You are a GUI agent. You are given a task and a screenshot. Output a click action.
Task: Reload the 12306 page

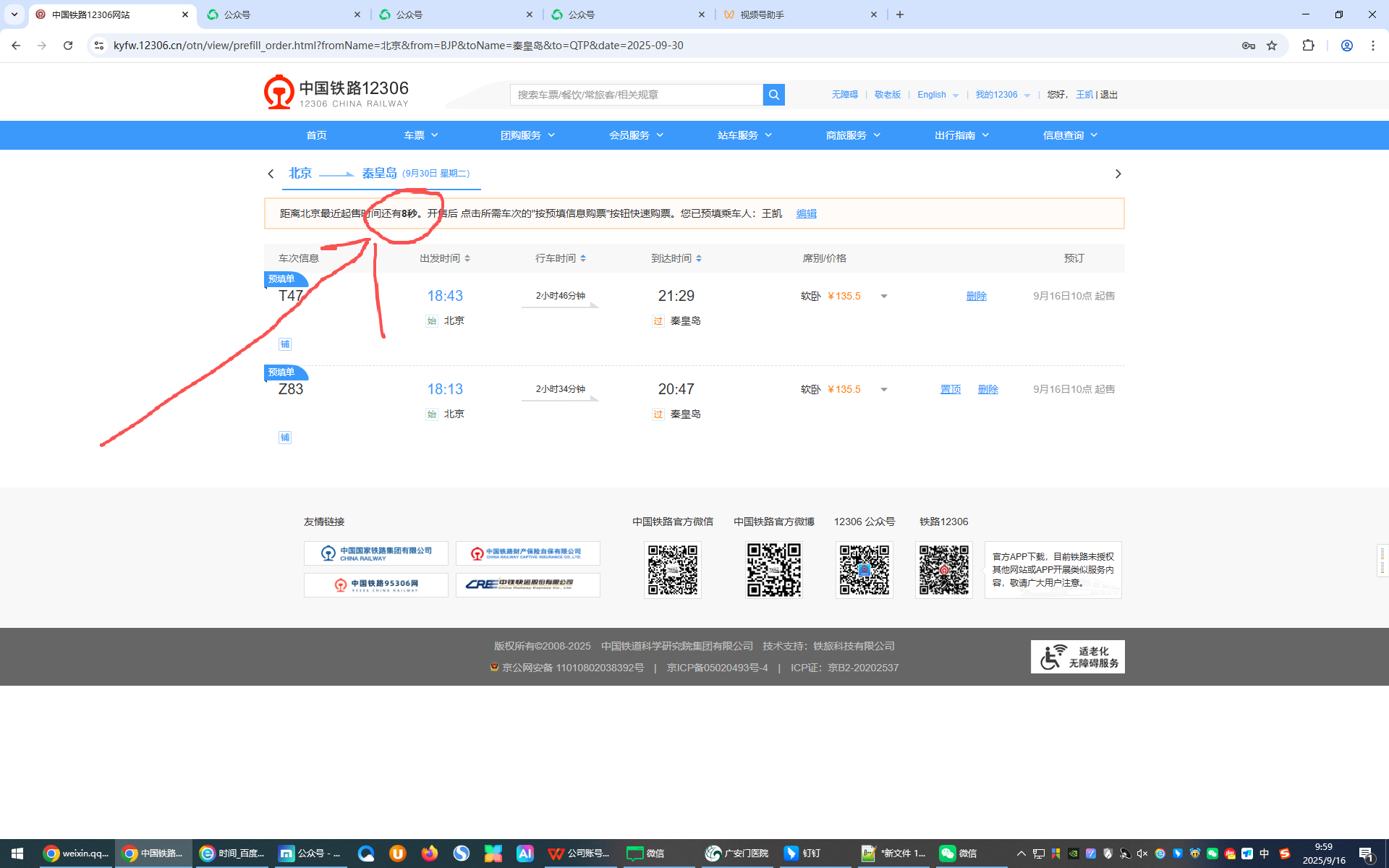(68, 46)
